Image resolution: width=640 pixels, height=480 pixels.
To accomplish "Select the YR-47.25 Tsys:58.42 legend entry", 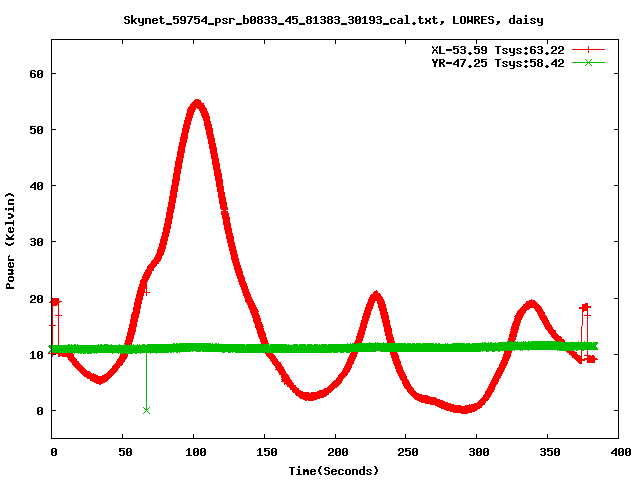I will (x=498, y=63).
